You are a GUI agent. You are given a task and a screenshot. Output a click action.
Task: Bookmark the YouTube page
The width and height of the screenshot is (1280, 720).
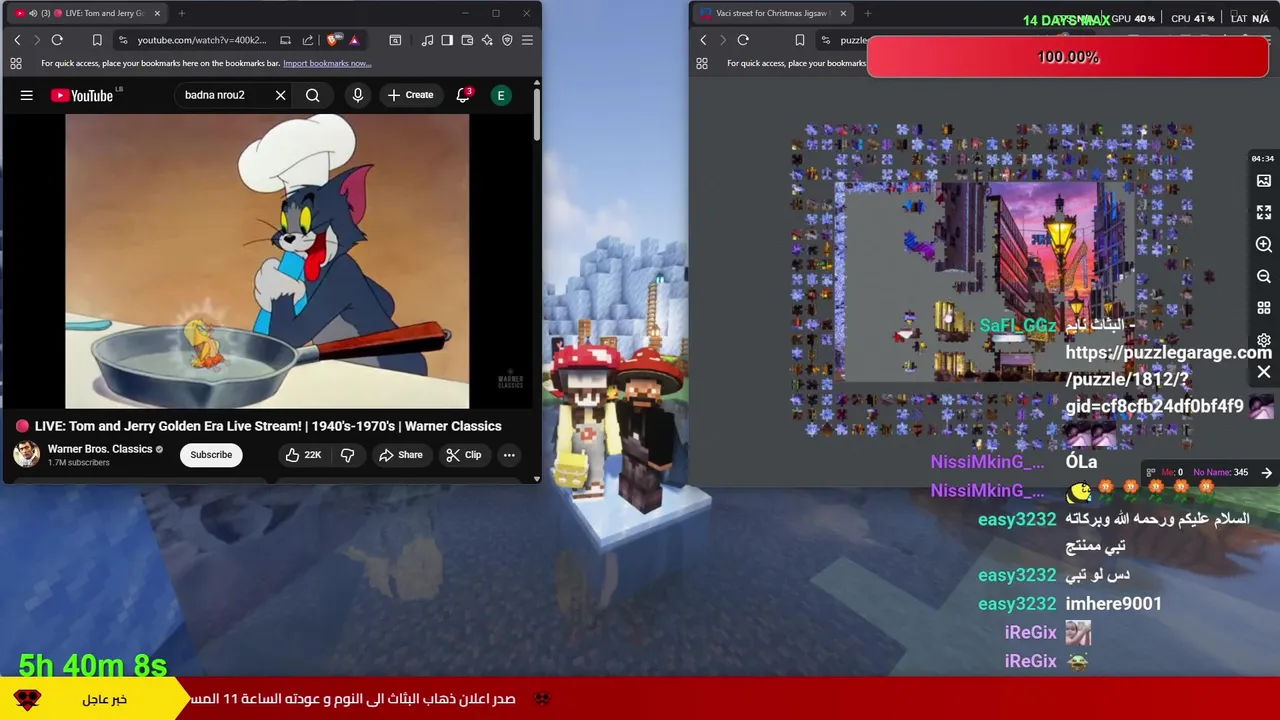[x=97, y=40]
